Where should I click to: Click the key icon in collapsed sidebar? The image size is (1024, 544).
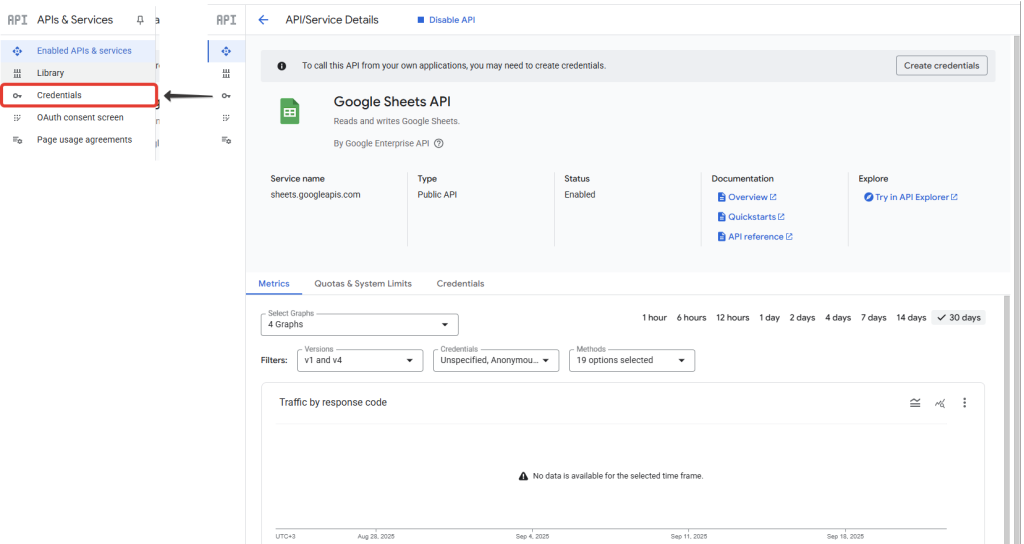(226, 96)
